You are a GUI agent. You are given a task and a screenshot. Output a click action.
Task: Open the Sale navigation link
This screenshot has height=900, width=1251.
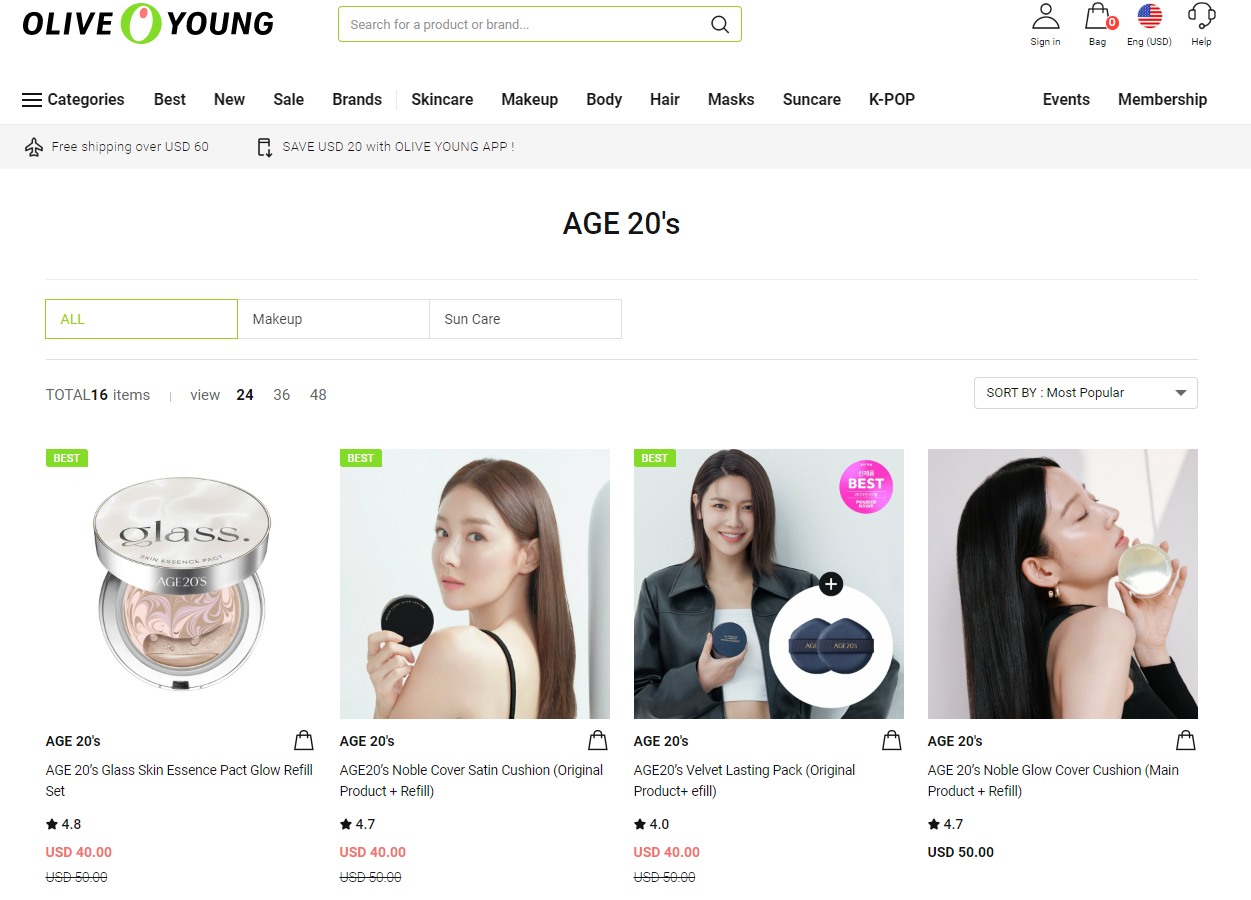pyautogui.click(x=288, y=99)
